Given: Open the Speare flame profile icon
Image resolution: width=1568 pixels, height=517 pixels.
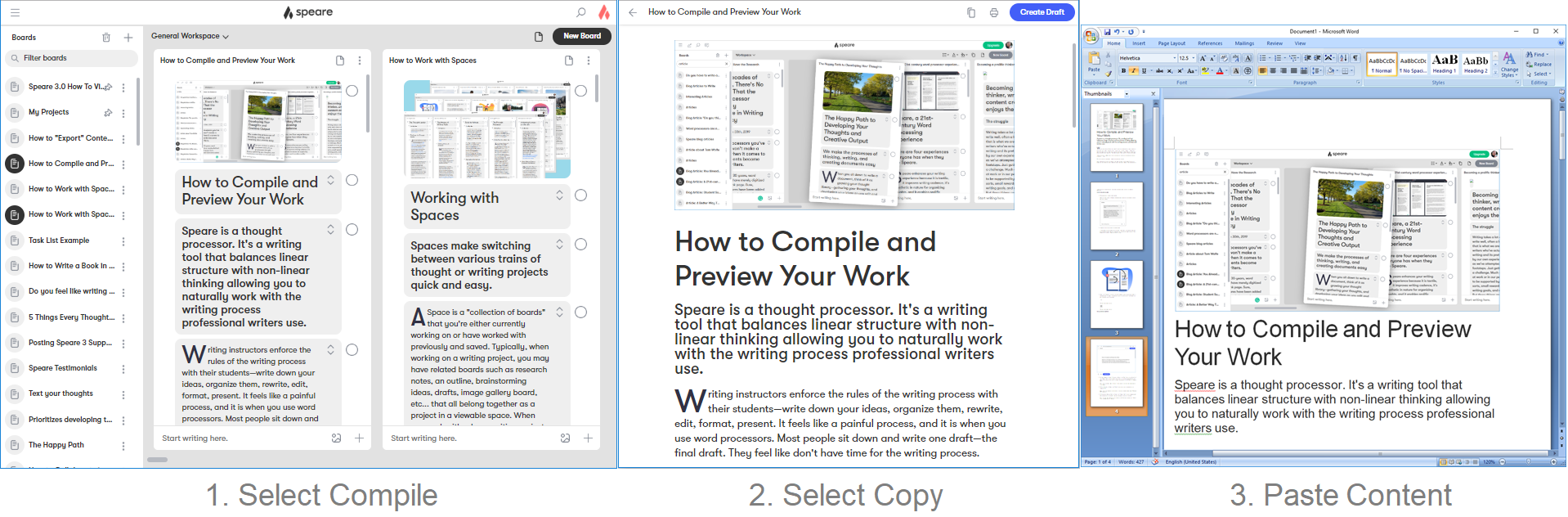Looking at the screenshot, I should click(604, 12).
